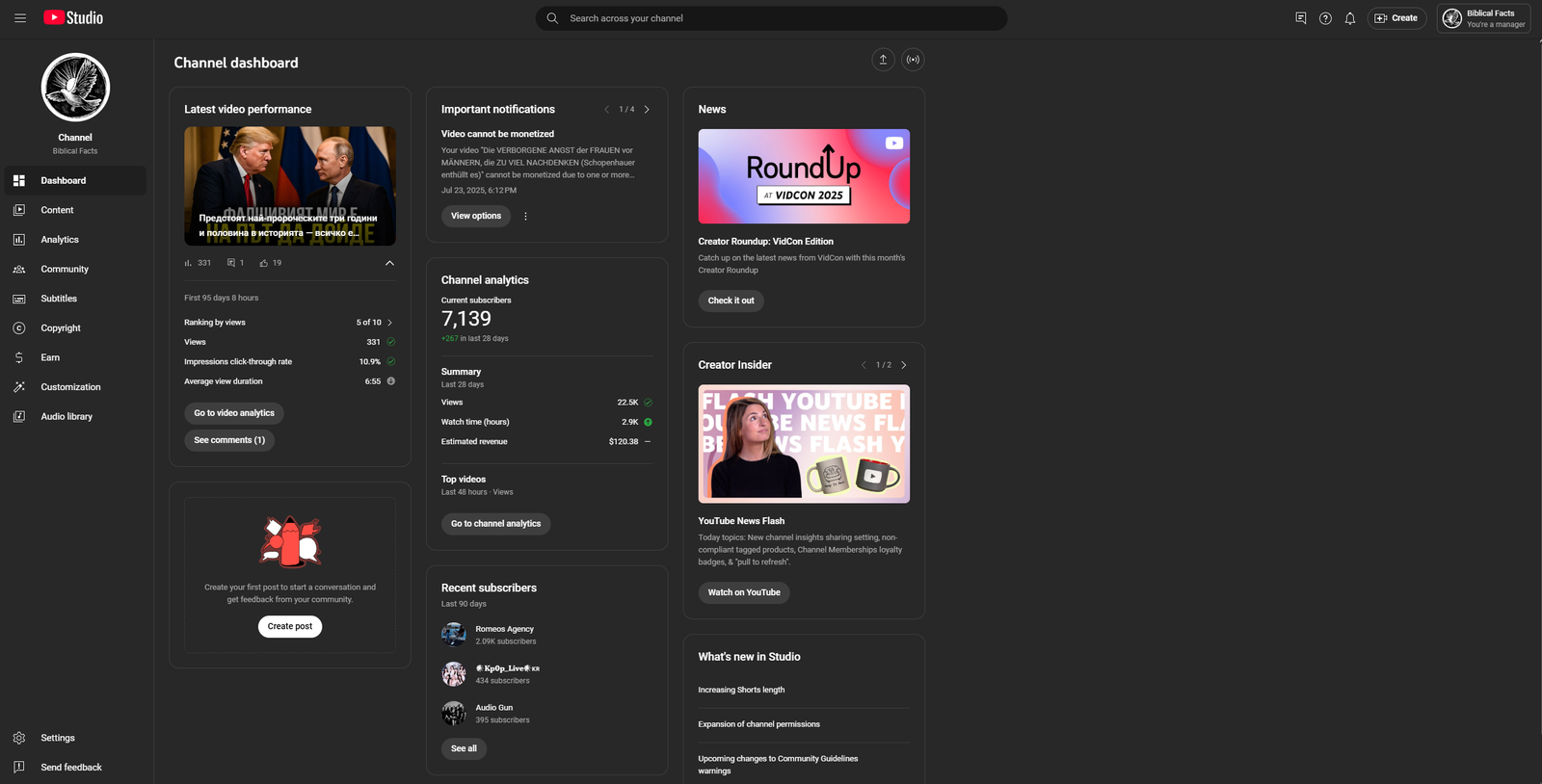Go to next important notification
The width and height of the screenshot is (1542, 784).
[x=647, y=110]
